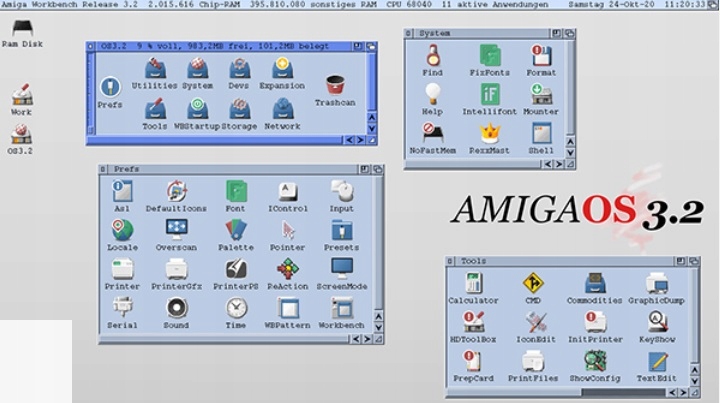Select the CMD tool icon
Image resolution: width=720 pixels, height=403 pixels.
click(x=533, y=283)
